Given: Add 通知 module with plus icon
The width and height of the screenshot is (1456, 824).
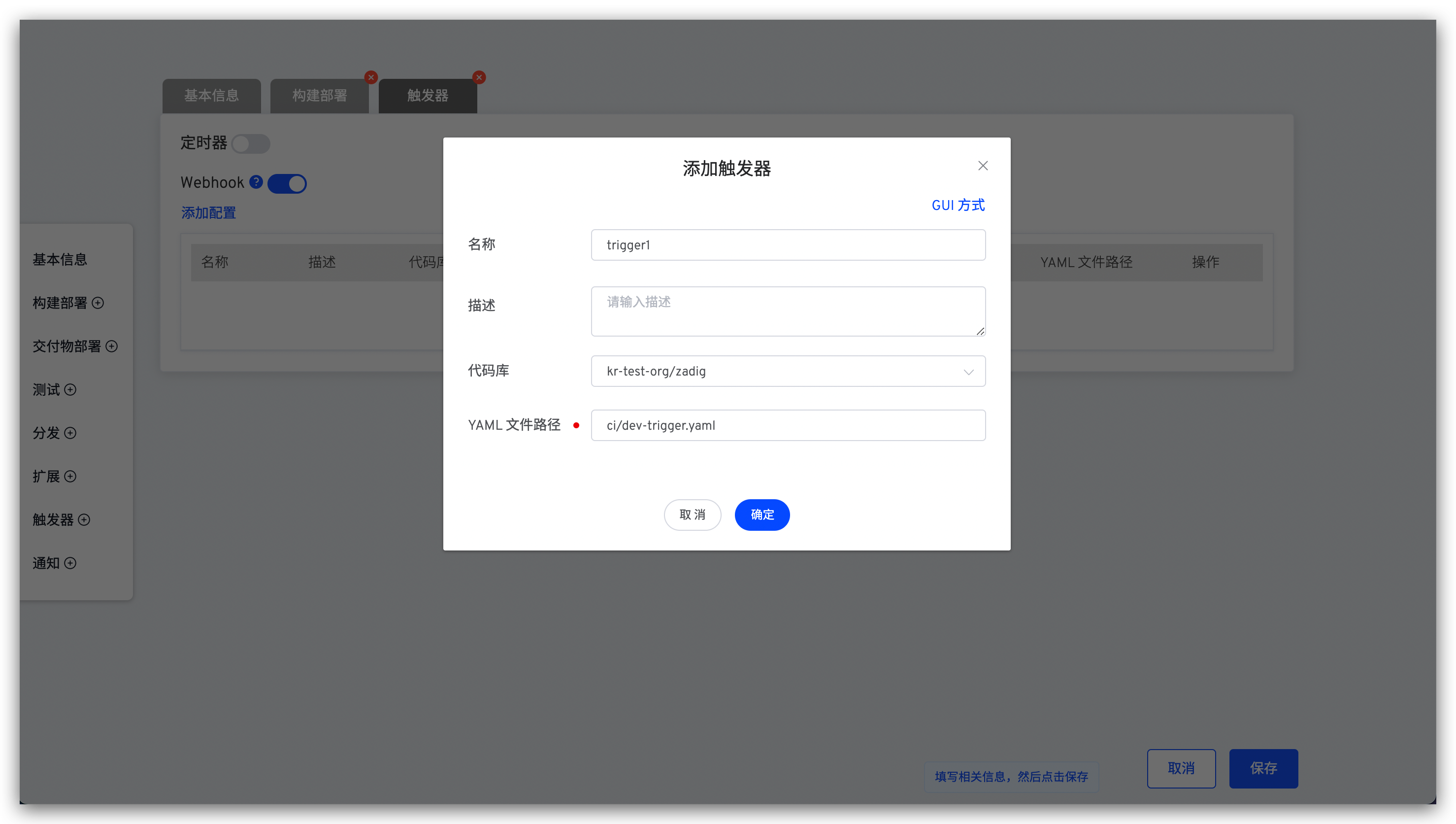Looking at the screenshot, I should click(70, 563).
